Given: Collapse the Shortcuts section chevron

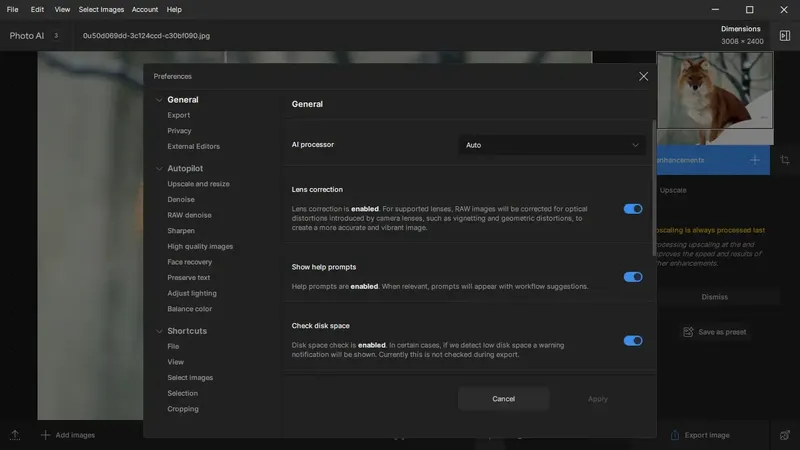Looking at the screenshot, I should (x=159, y=331).
